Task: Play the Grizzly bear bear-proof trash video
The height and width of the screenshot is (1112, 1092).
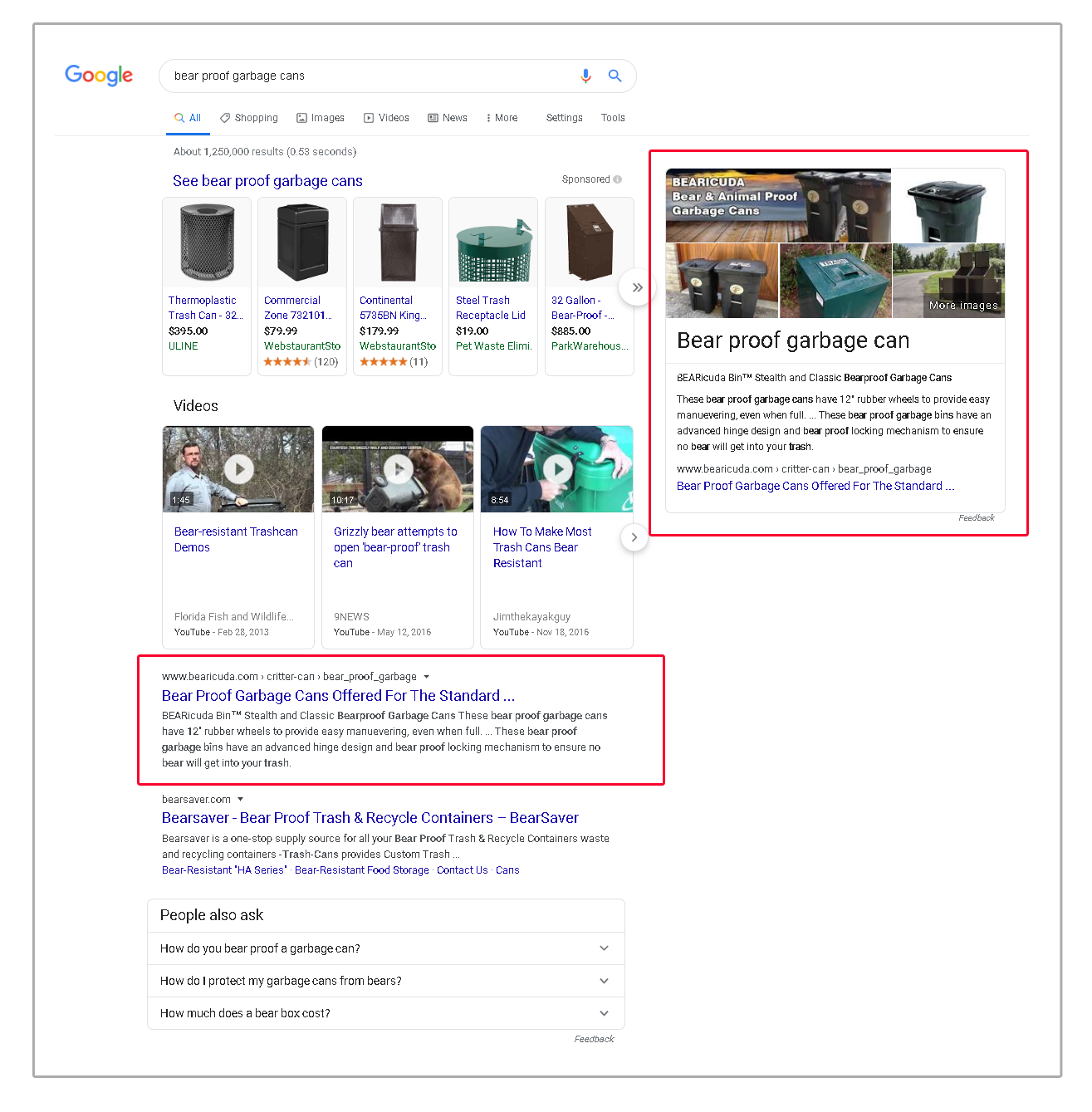Action: 398,469
